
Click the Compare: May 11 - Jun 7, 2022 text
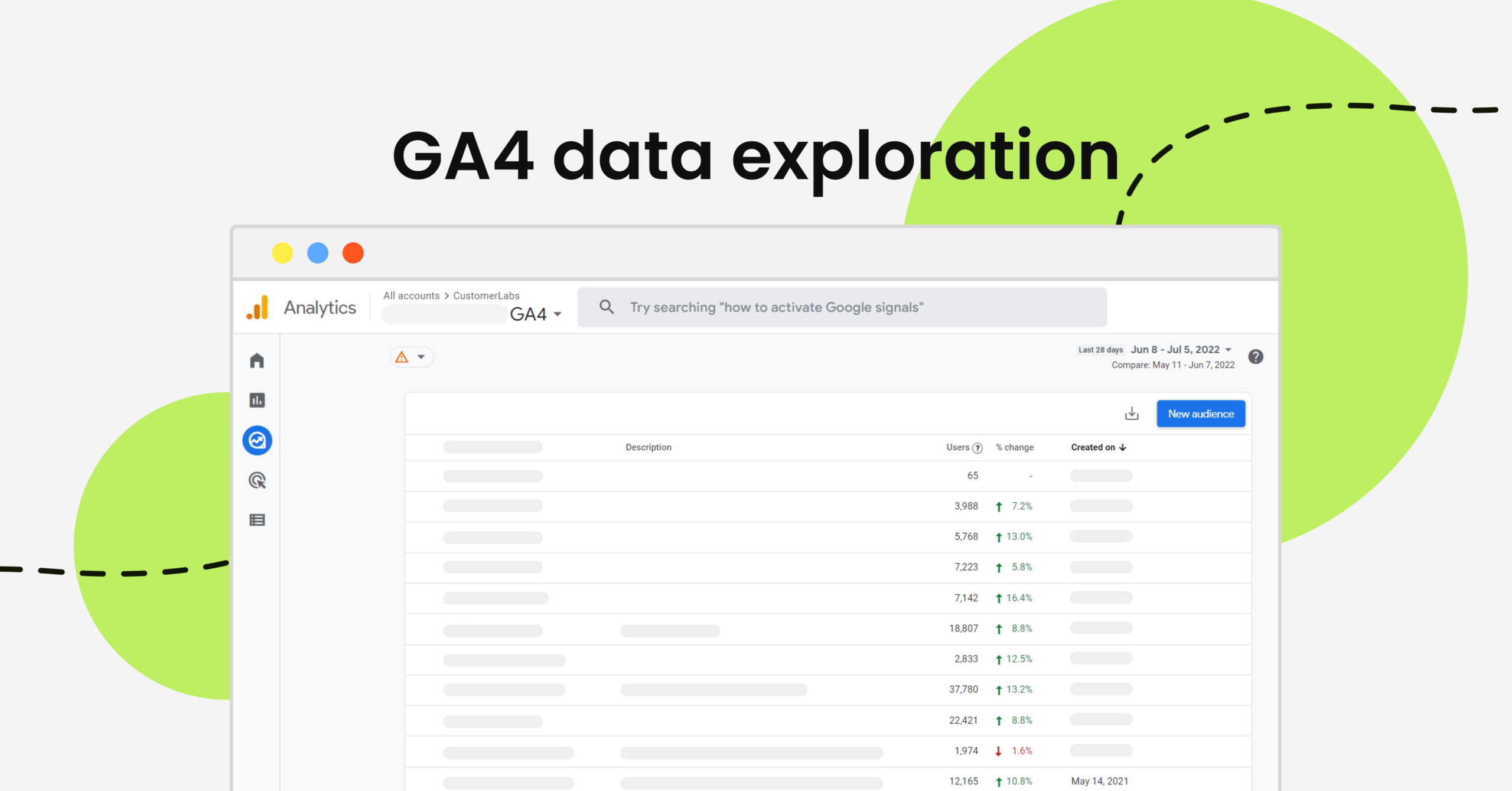[1173, 365]
